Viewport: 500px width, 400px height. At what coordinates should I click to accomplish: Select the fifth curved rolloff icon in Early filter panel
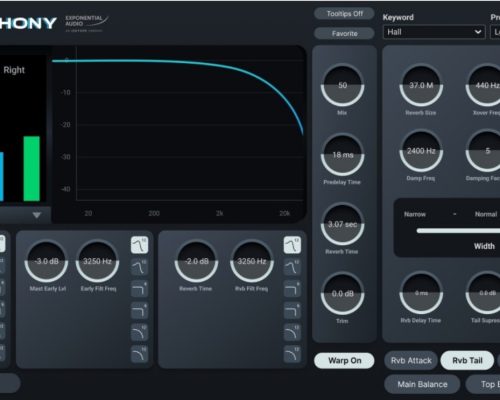click(139, 332)
